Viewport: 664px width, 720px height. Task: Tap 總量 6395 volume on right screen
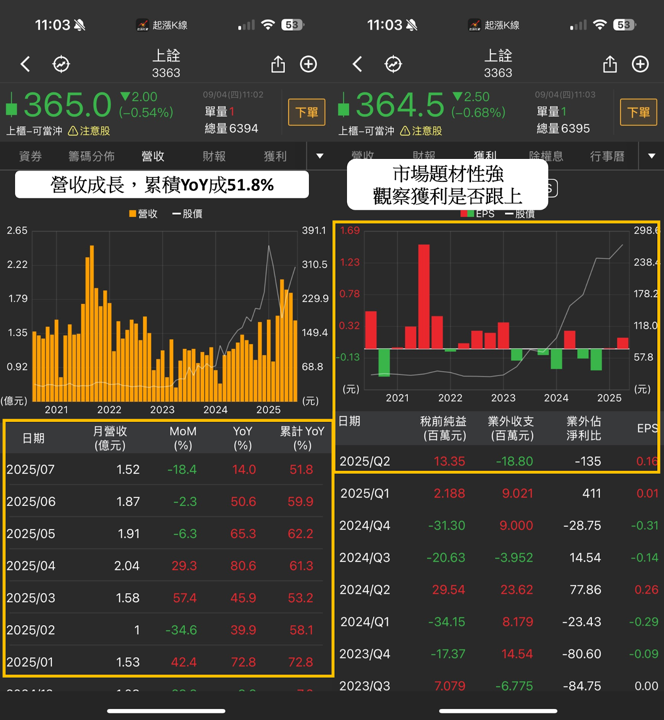(x=563, y=129)
